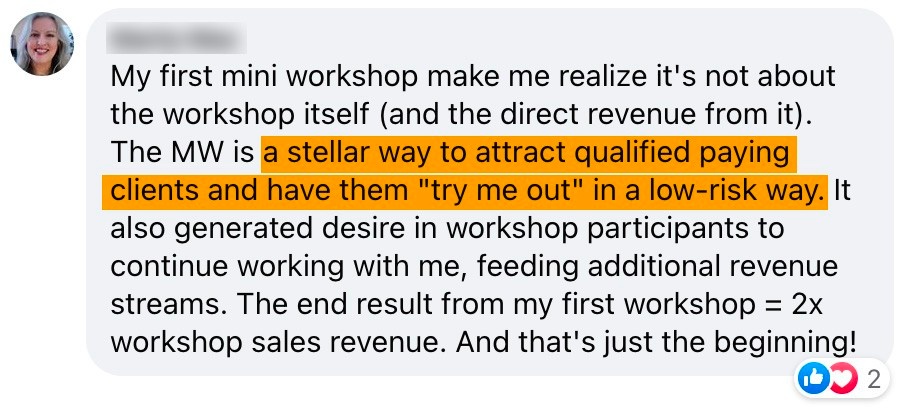
Task: Open the reaction count number 2
Action: coord(873,380)
